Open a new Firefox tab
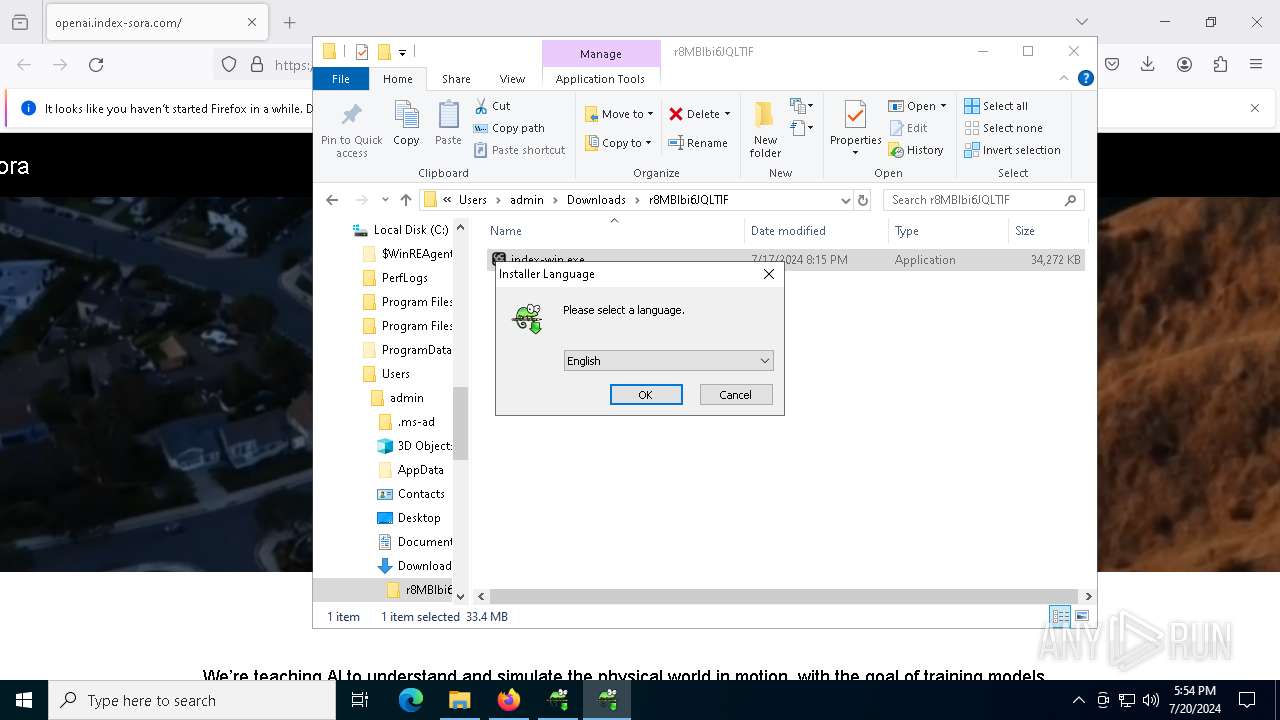The height and width of the screenshot is (720, 1280). 289,22
